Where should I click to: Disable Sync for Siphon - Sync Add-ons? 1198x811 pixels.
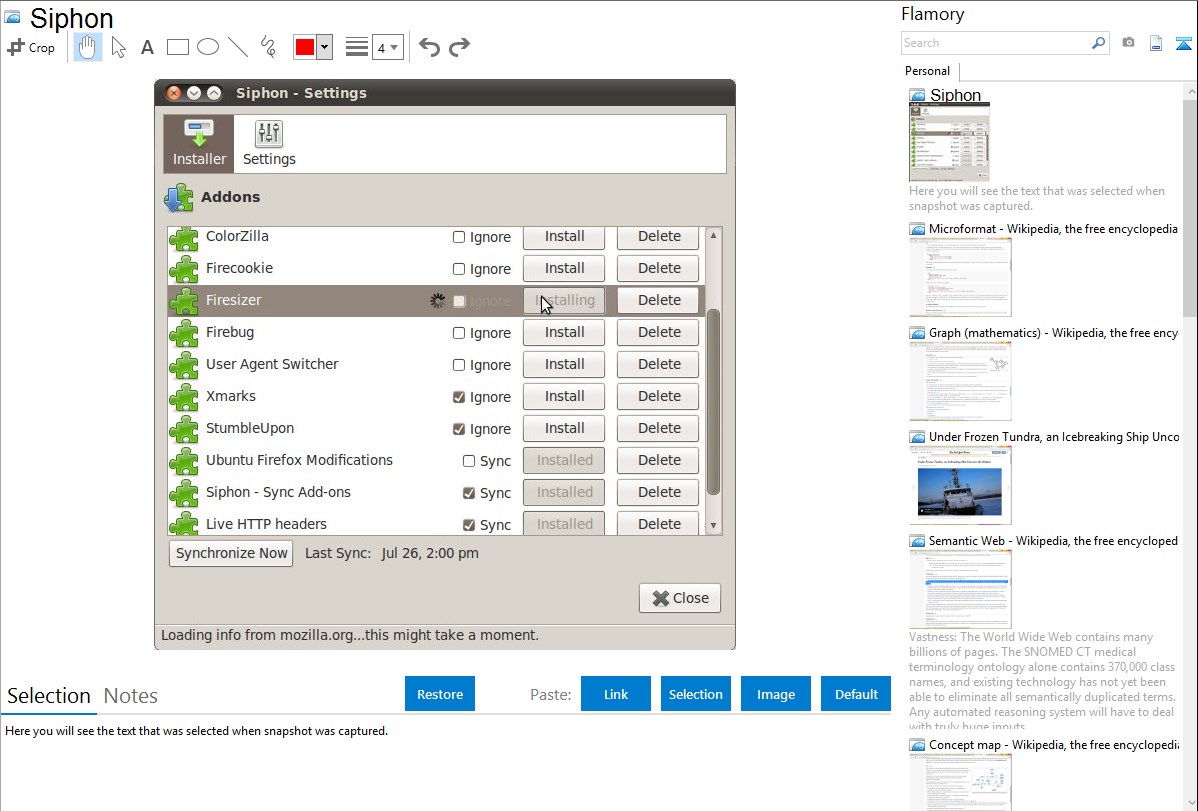[469, 494]
